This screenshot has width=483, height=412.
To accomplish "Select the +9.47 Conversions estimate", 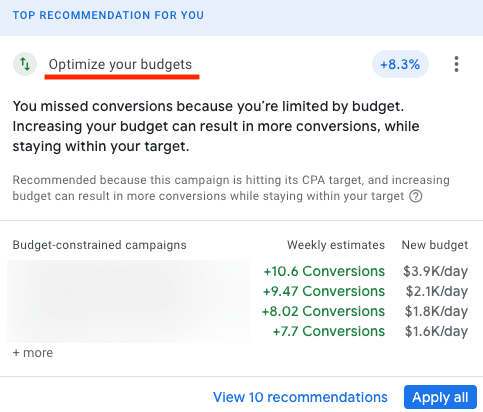I will tap(324, 291).
